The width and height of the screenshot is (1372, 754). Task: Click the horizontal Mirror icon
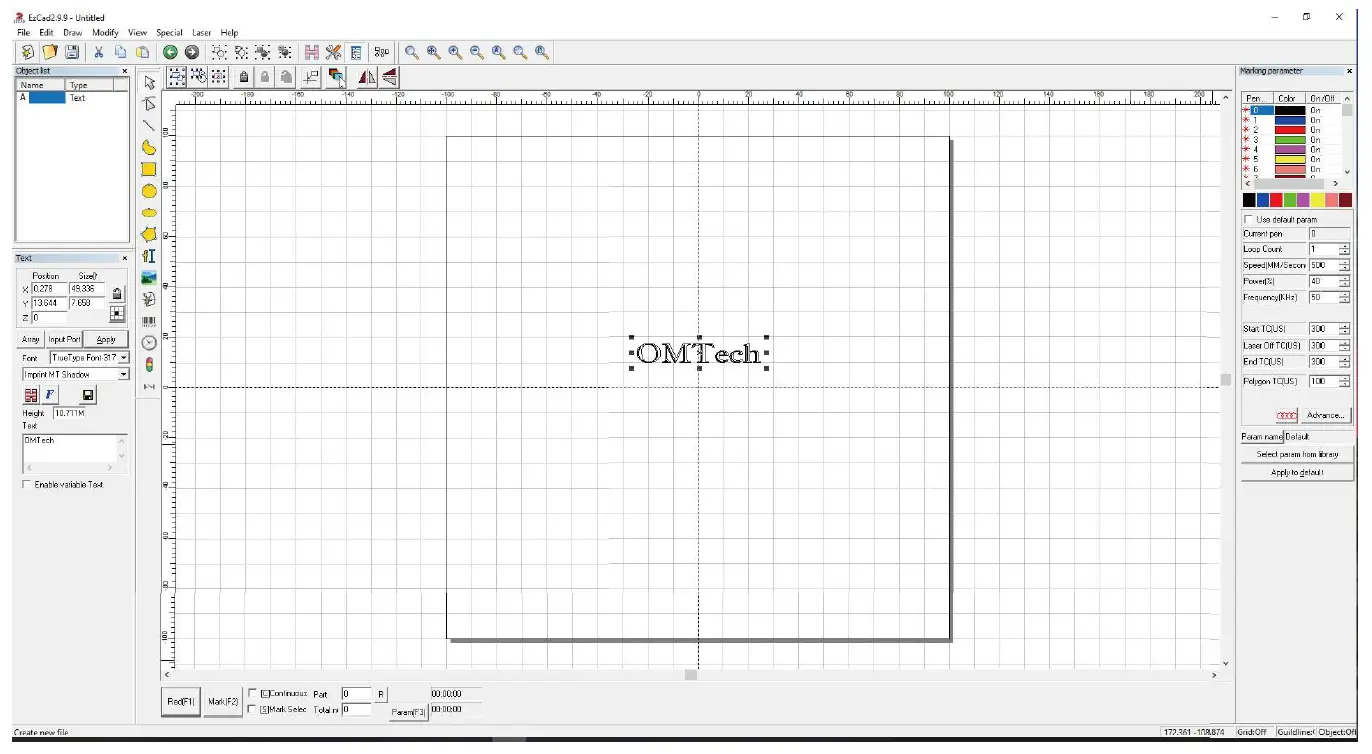click(367, 76)
